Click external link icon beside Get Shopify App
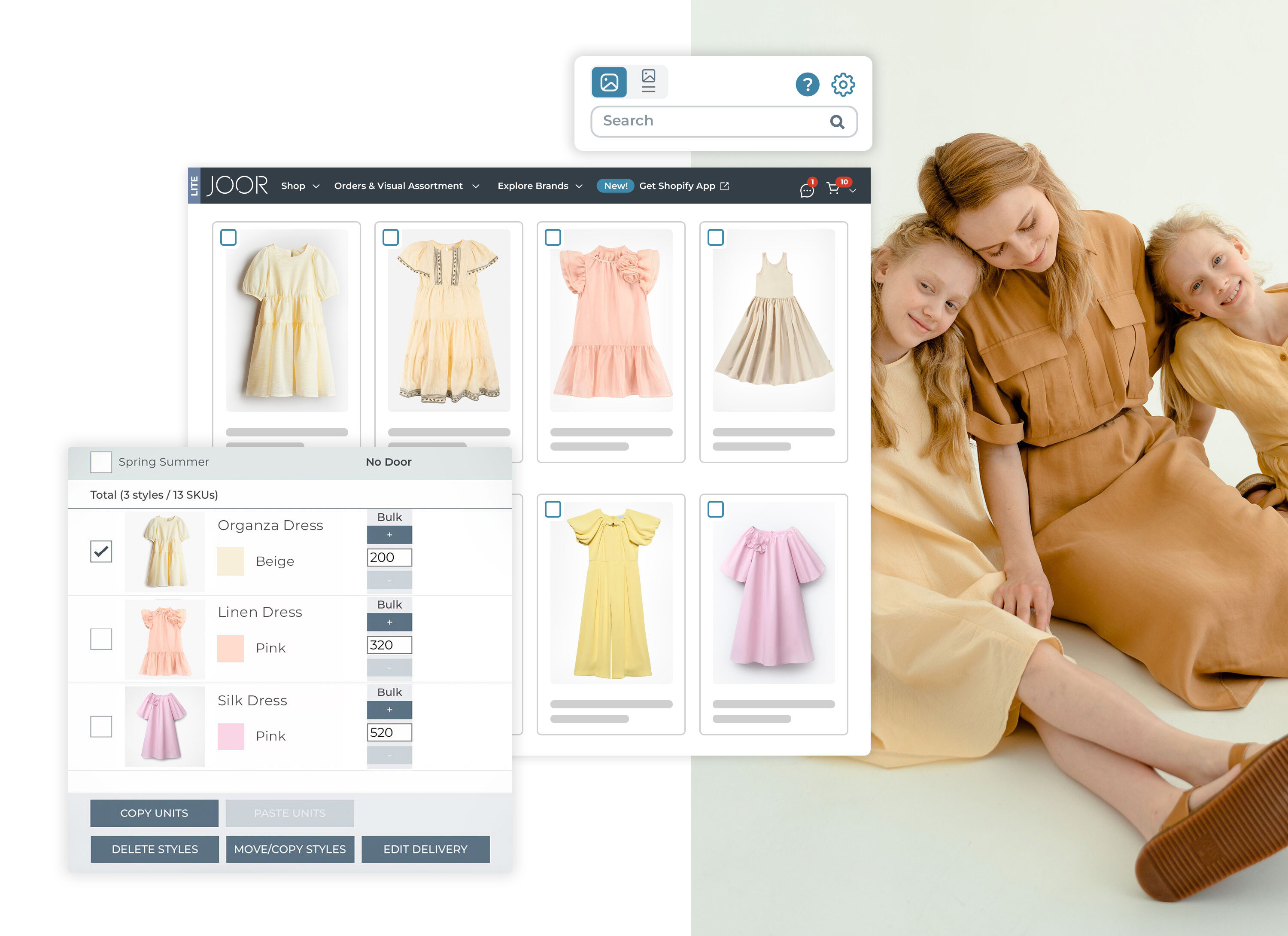The image size is (1288, 936). coord(724,186)
